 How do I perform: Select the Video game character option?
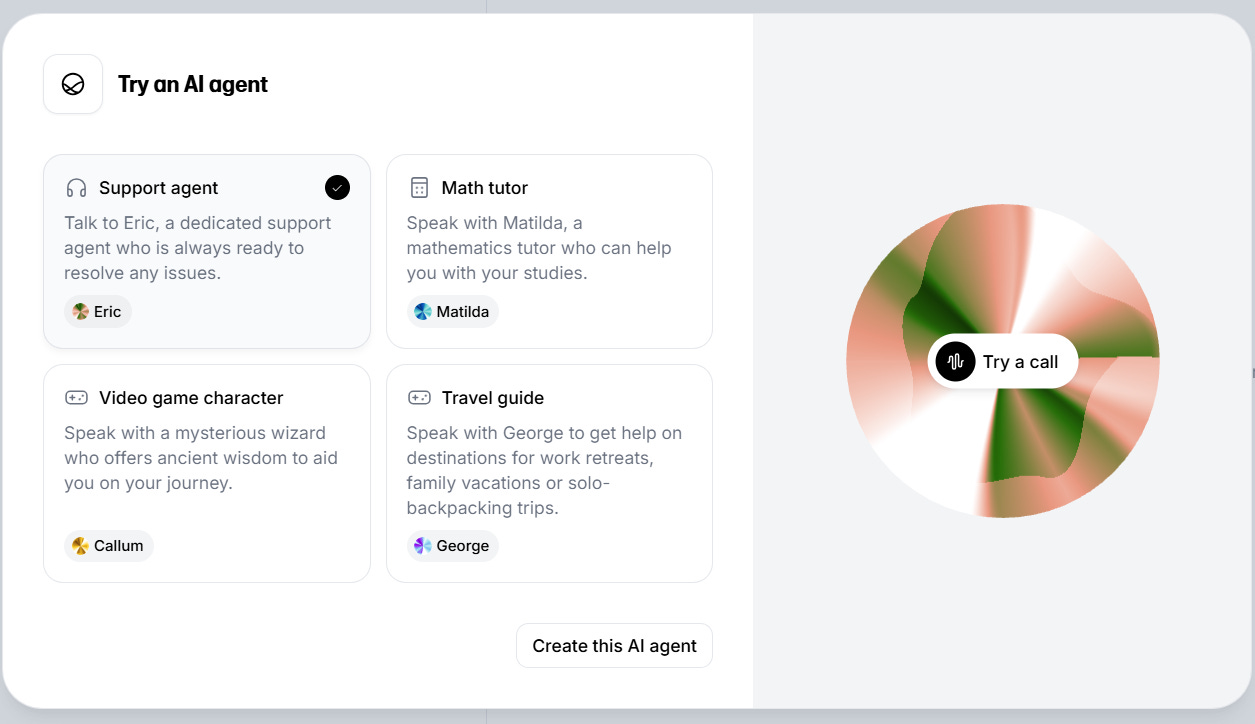206,473
